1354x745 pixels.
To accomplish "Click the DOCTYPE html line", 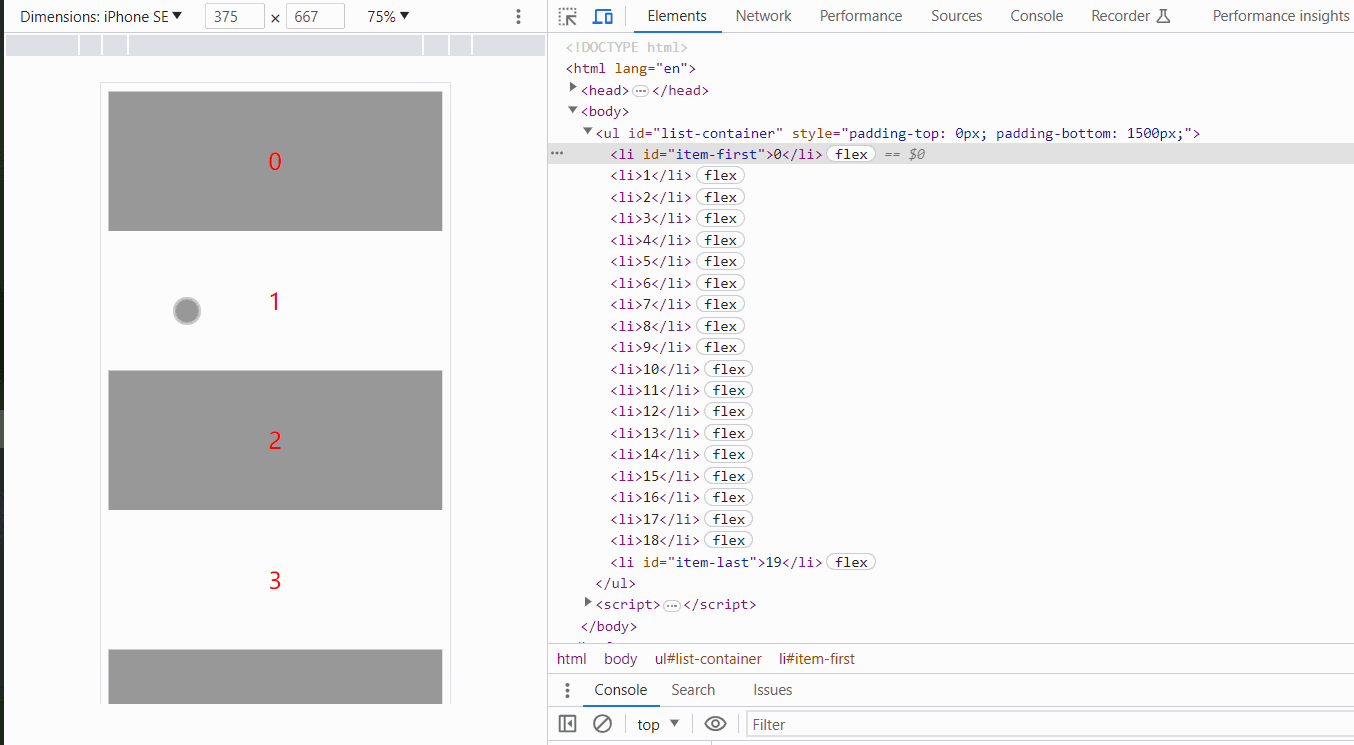I will (627, 47).
